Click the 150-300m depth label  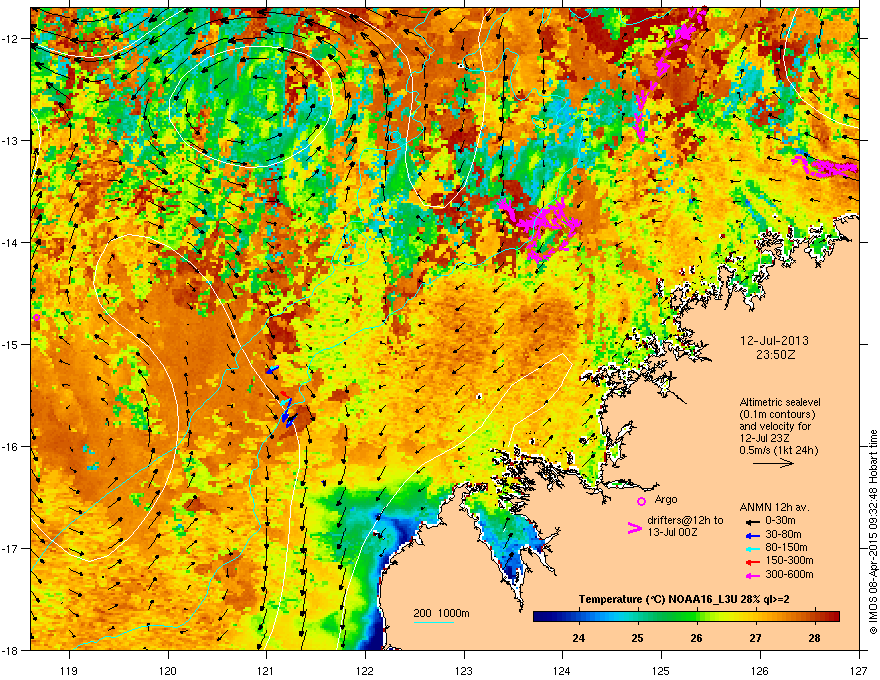(x=789, y=561)
